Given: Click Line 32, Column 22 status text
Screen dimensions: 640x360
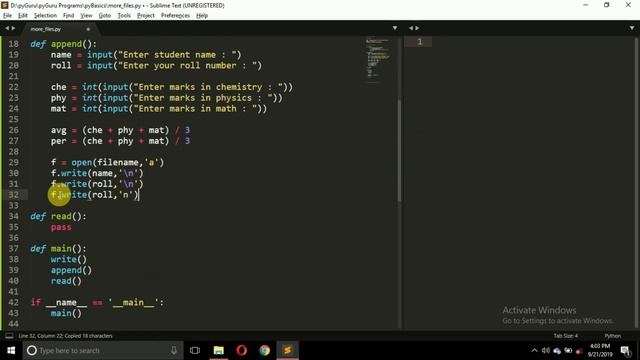Looking at the screenshot, I should pyautogui.click(x=65, y=336).
